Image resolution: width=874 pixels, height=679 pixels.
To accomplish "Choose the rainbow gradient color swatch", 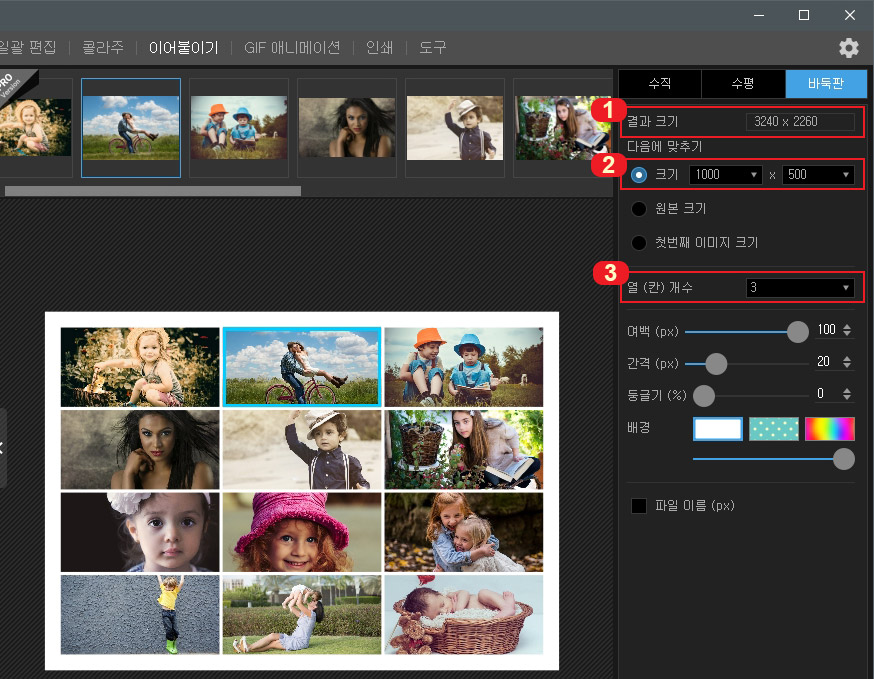I will (x=829, y=429).
